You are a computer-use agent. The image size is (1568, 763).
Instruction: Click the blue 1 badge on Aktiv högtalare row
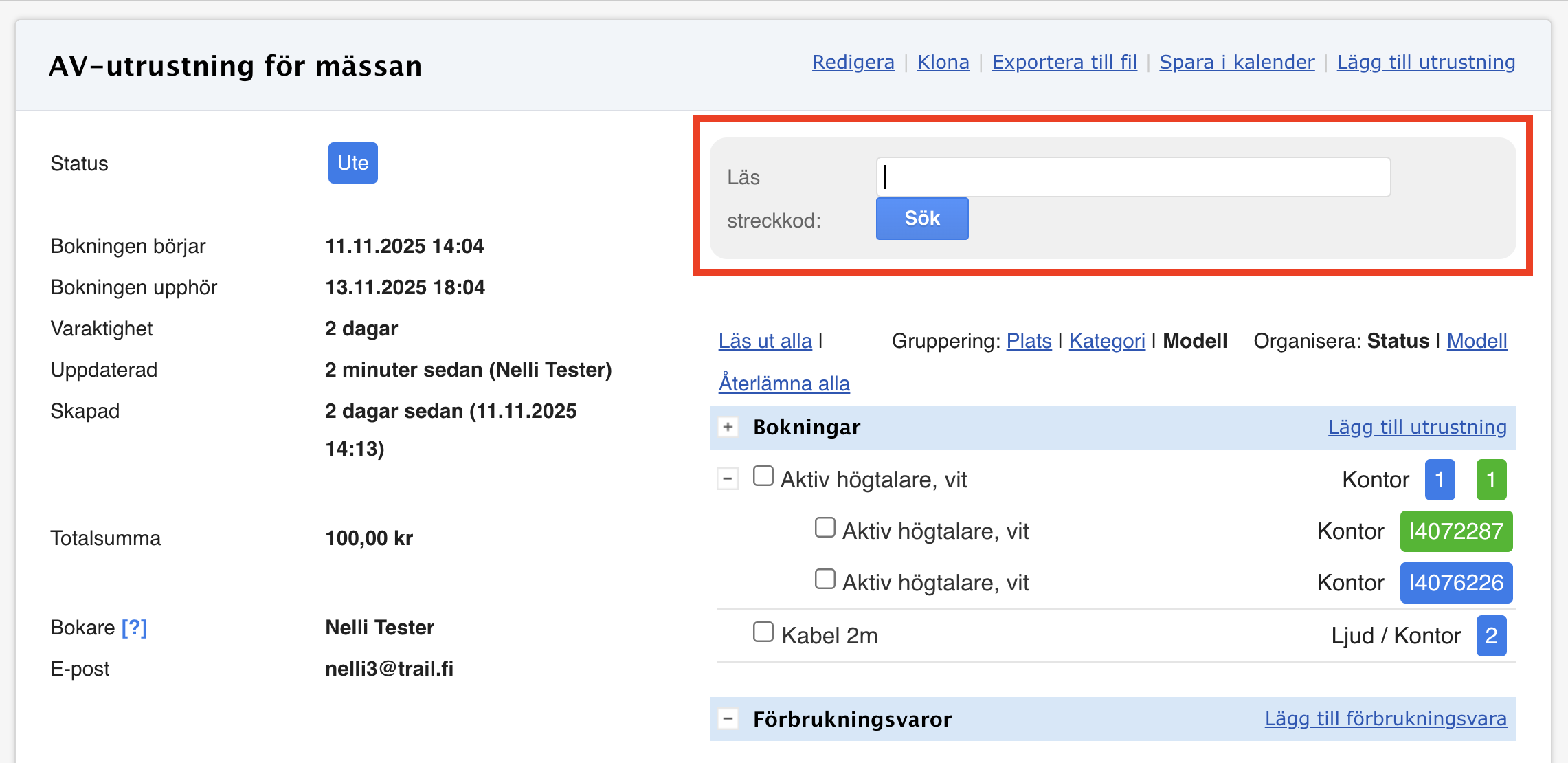[x=1439, y=480]
